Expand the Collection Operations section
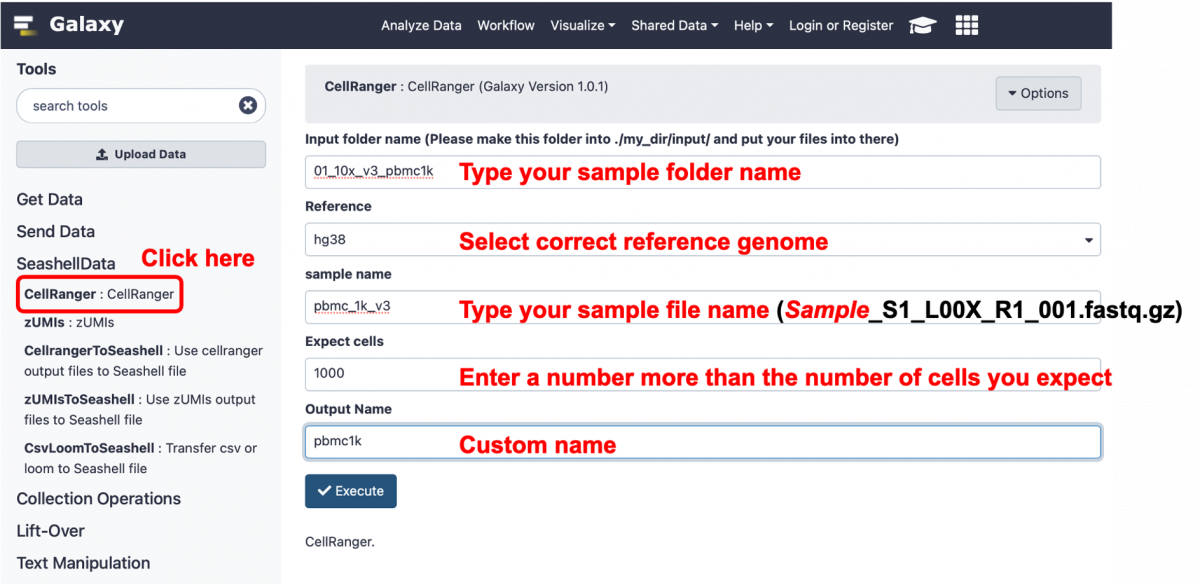Viewport: 1200px width, 585px height. tap(99, 499)
